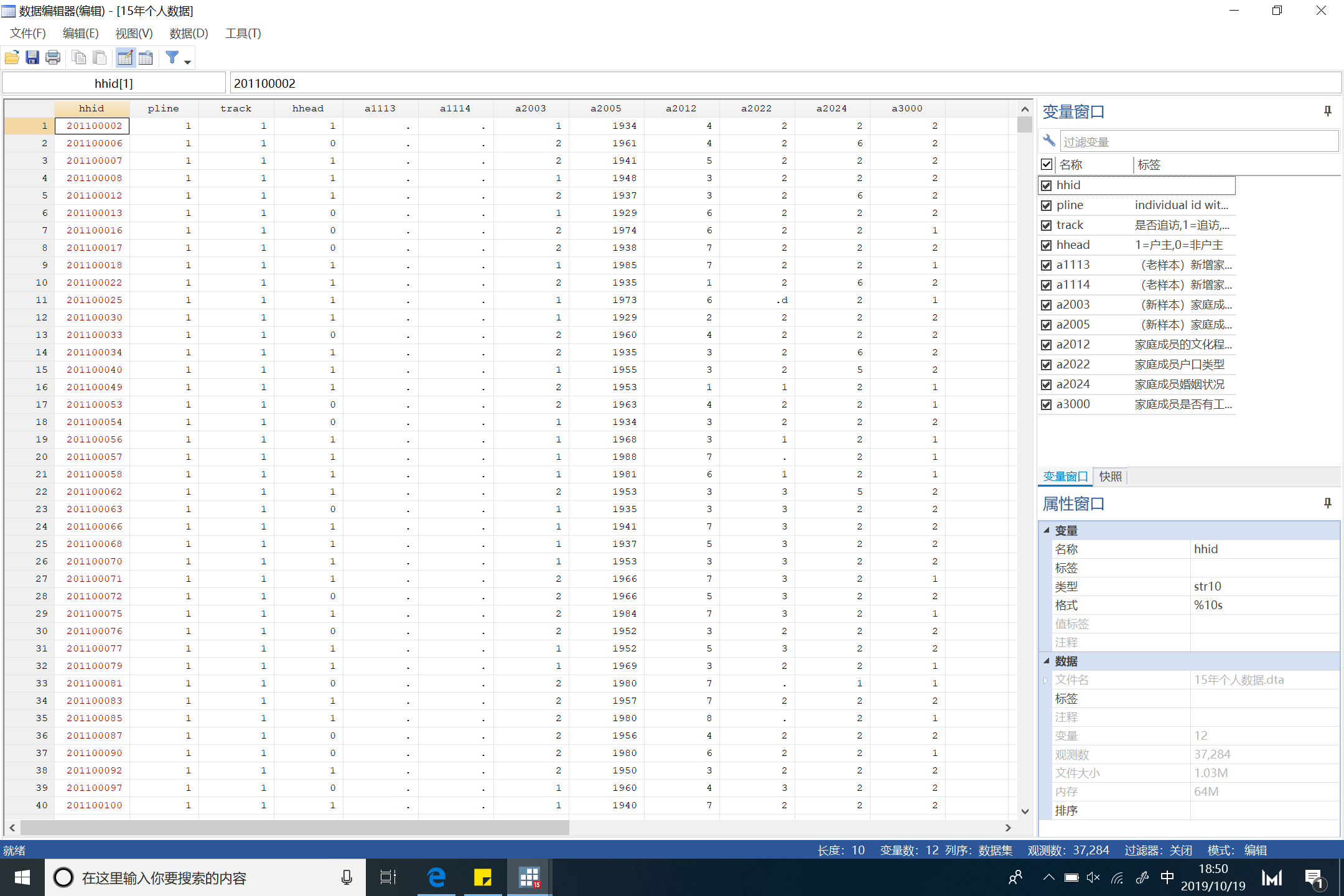This screenshot has width=1344, height=896.
Task: Open Microsoft Edge from the taskbar
Action: point(436,878)
